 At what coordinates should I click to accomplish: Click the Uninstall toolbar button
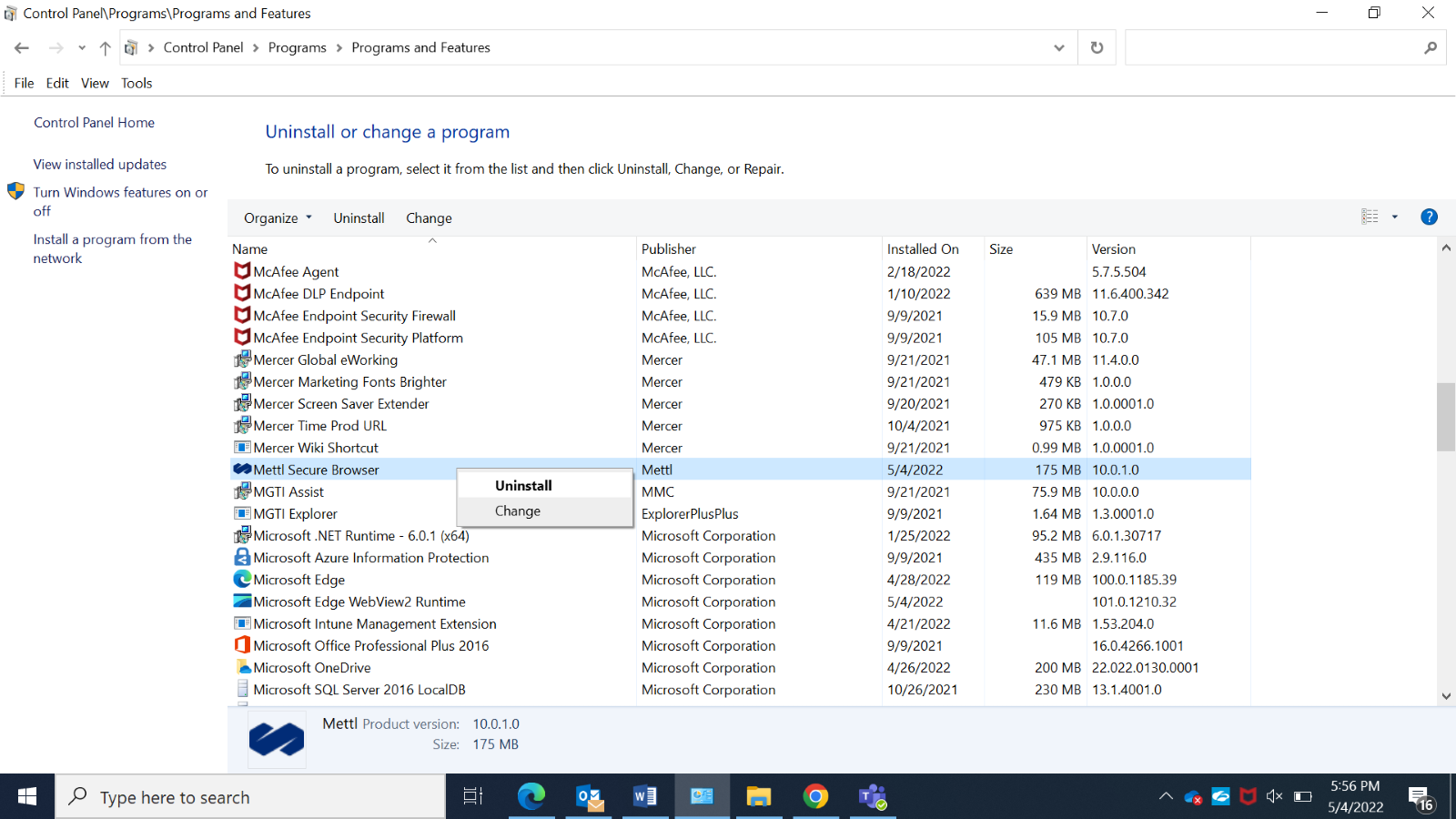pyautogui.click(x=359, y=217)
